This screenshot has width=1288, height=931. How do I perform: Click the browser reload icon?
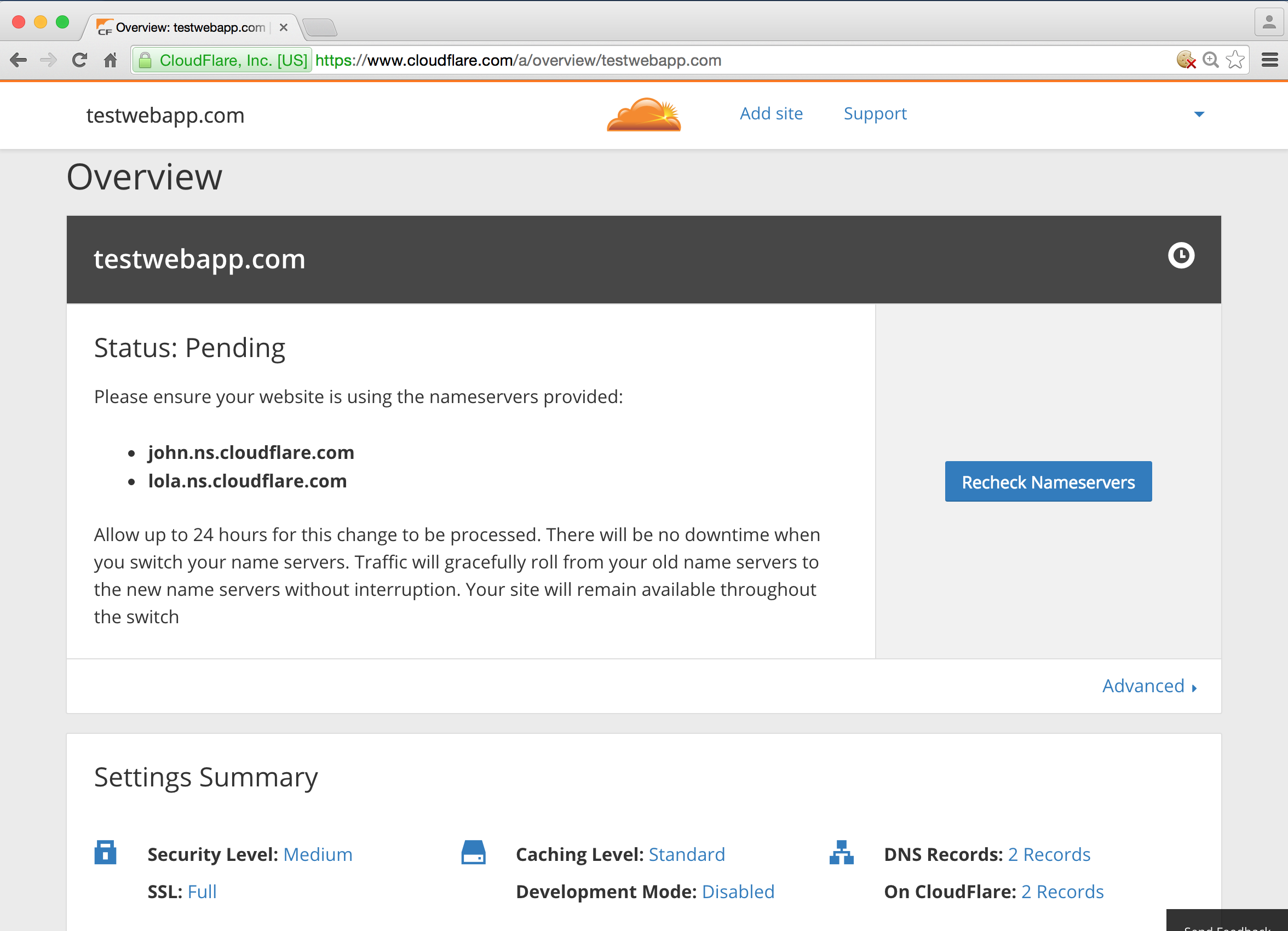click(x=79, y=60)
